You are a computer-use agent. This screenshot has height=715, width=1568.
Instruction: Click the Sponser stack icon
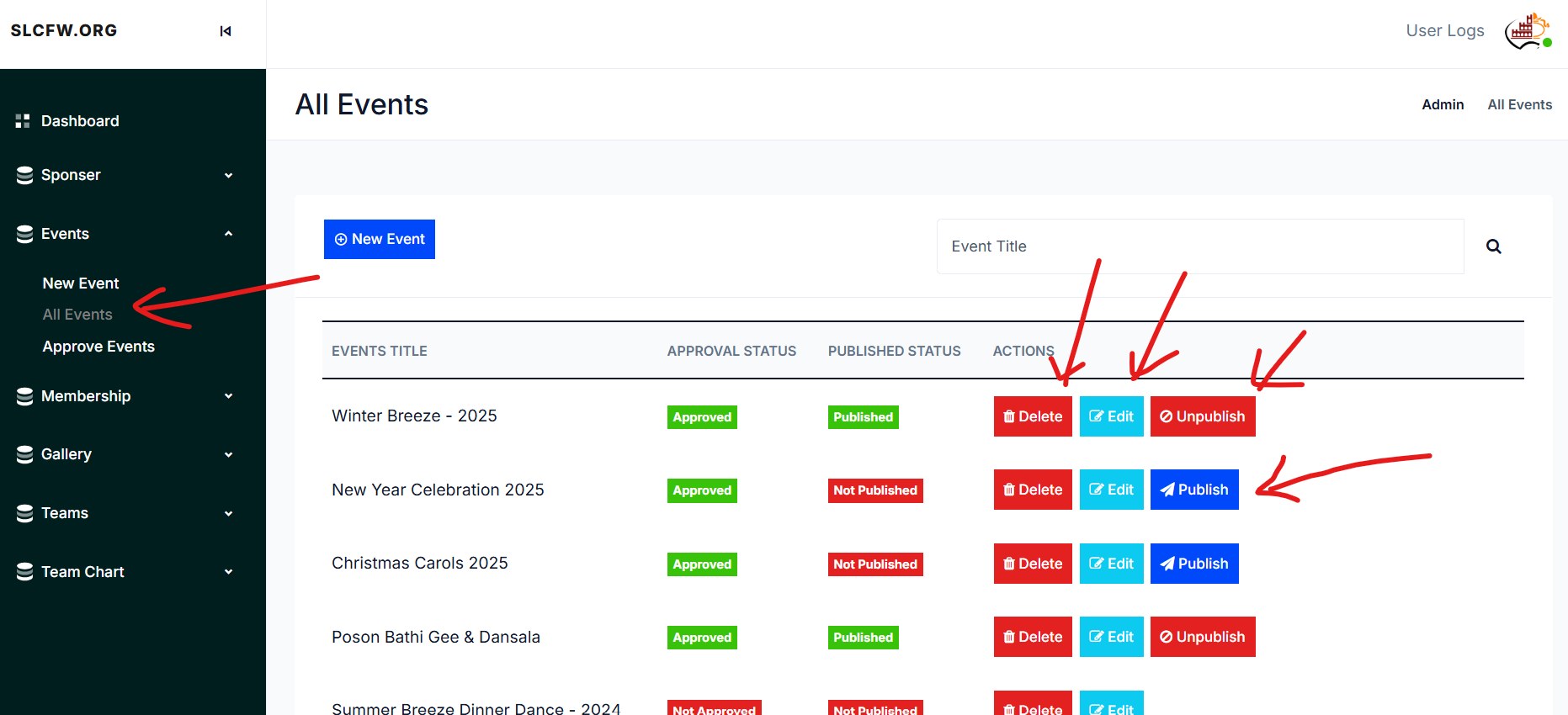(24, 175)
